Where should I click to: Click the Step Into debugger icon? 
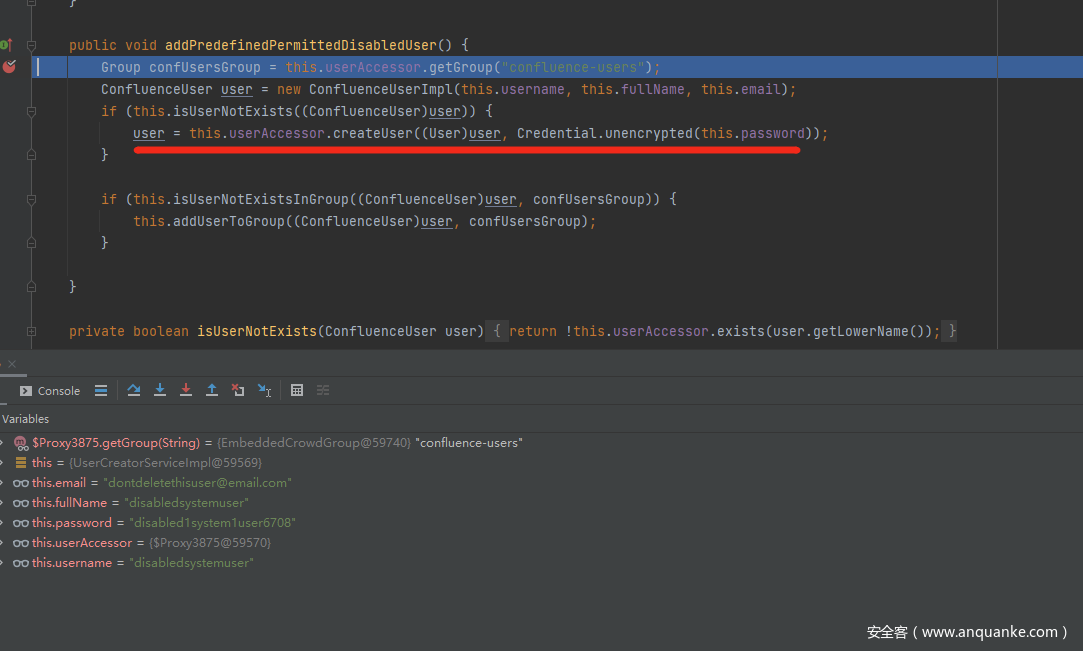point(160,390)
